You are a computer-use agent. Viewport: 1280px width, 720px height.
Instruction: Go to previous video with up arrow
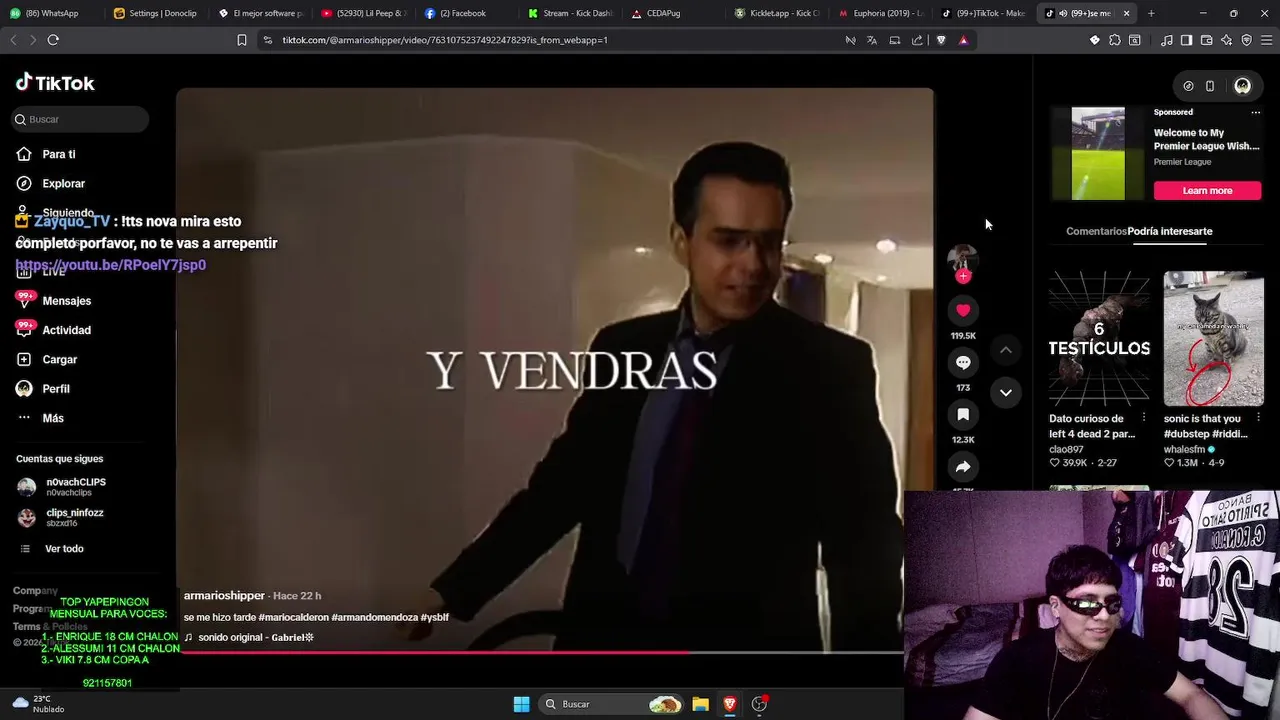(1006, 350)
